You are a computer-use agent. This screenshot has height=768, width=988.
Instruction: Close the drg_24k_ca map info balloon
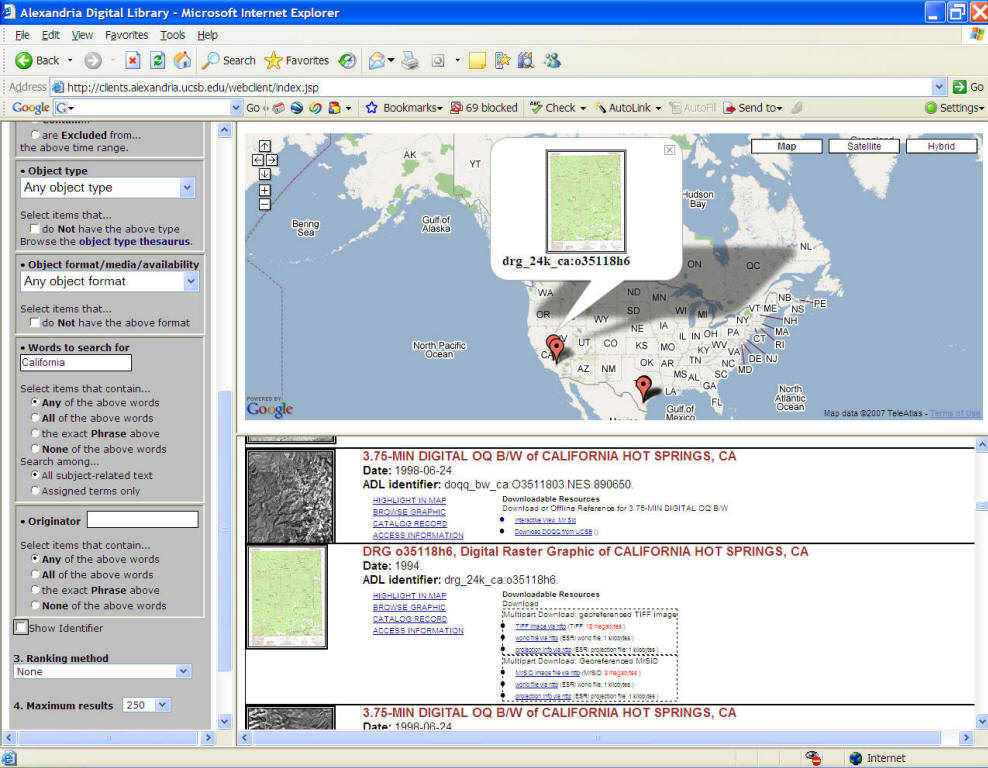(670, 150)
